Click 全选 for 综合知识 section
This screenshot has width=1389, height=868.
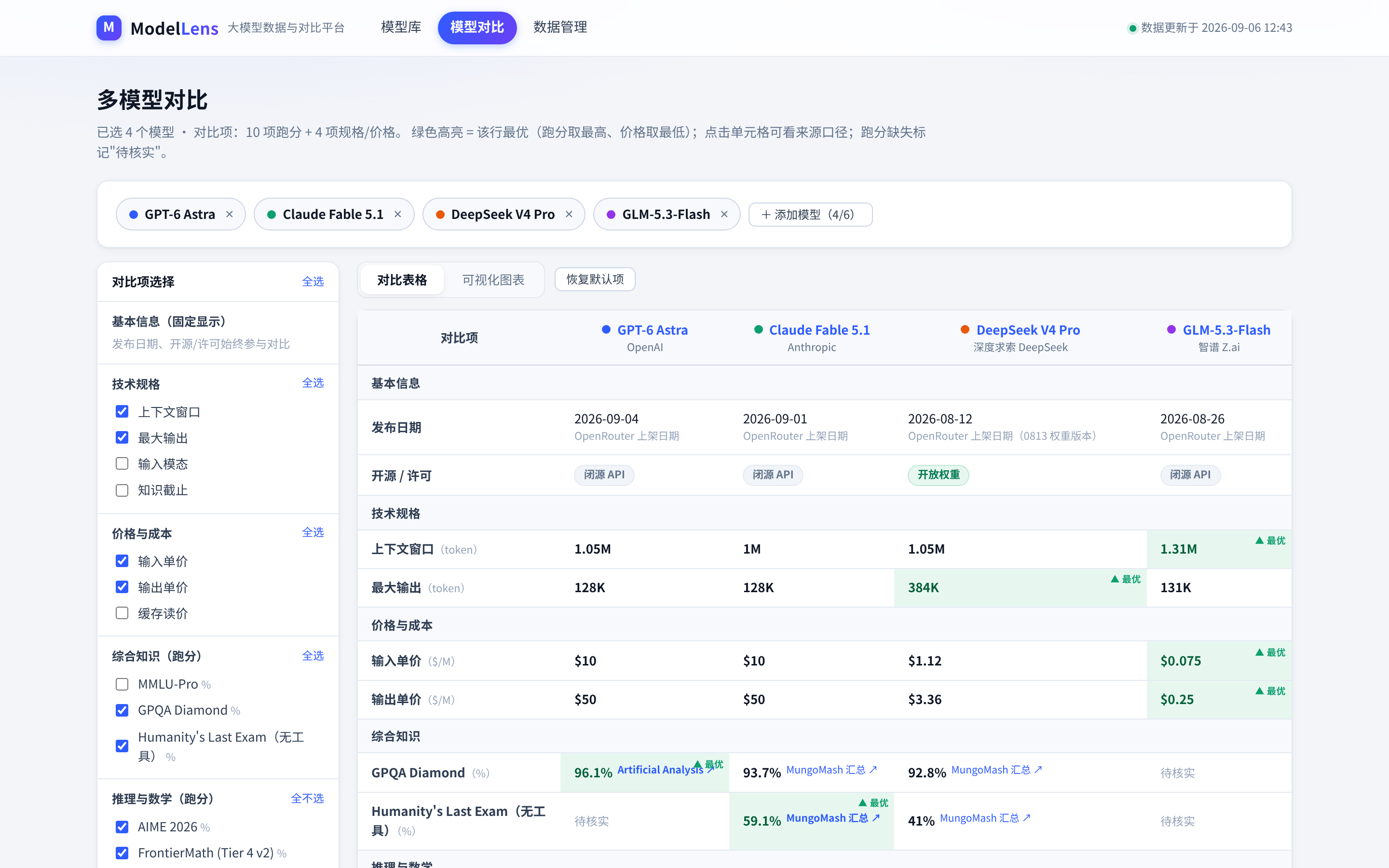(313, 656)
